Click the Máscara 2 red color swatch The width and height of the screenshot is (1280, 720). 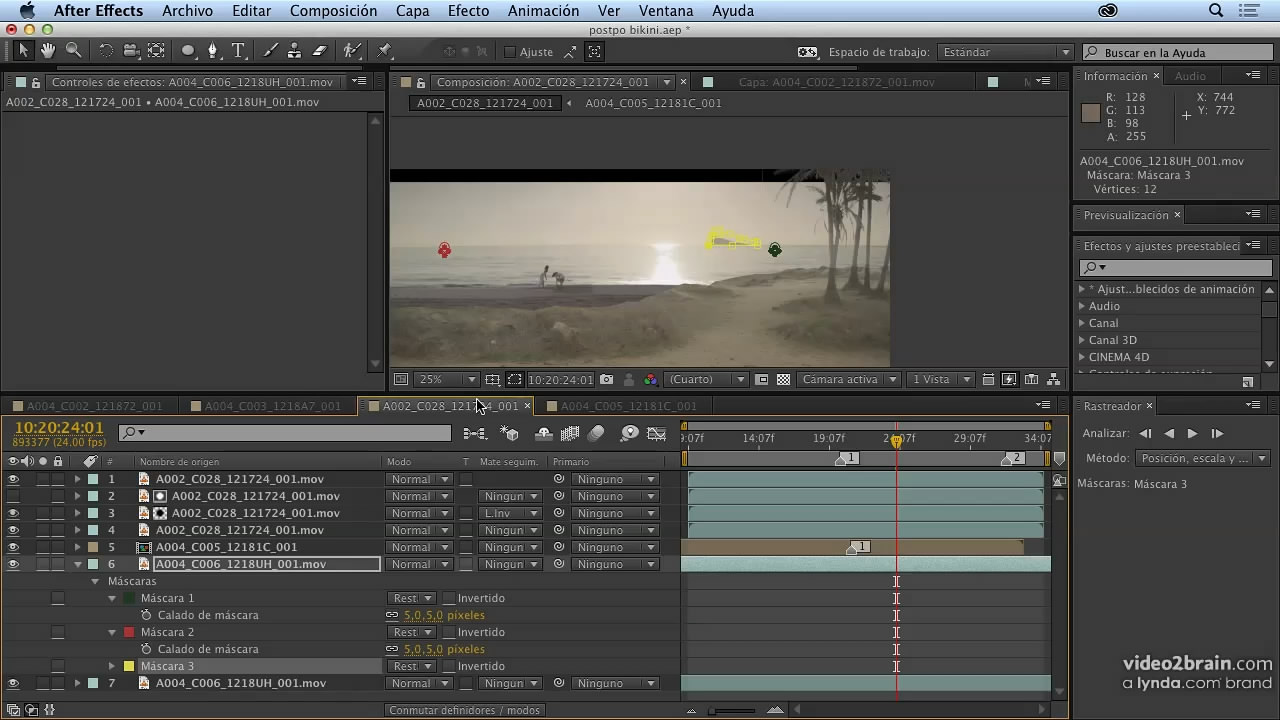click(128, 632)
